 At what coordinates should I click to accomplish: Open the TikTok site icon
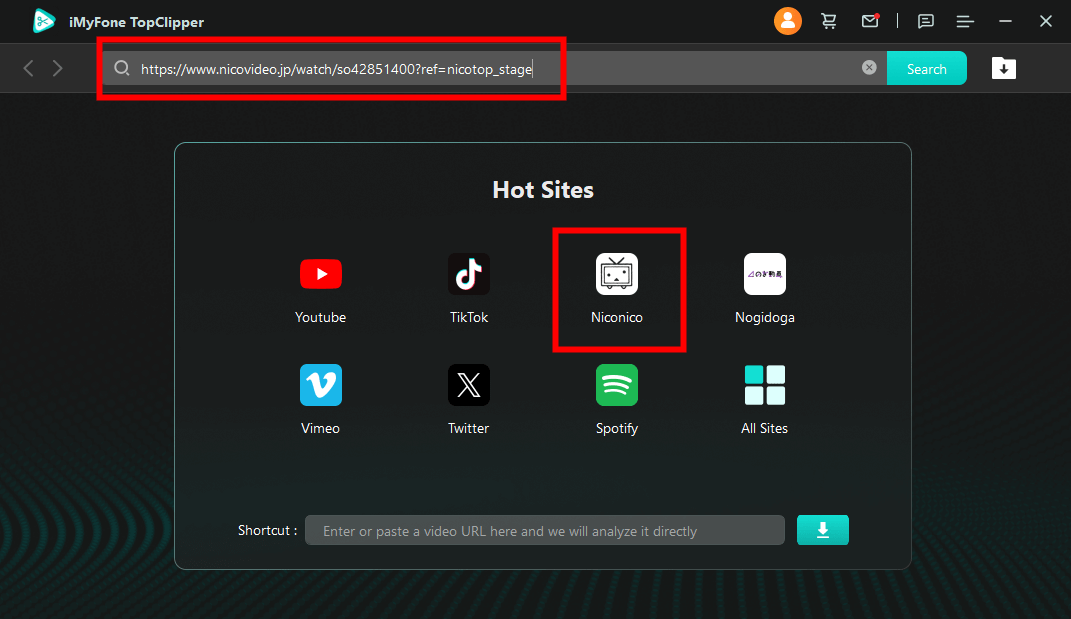click(469, 274)
